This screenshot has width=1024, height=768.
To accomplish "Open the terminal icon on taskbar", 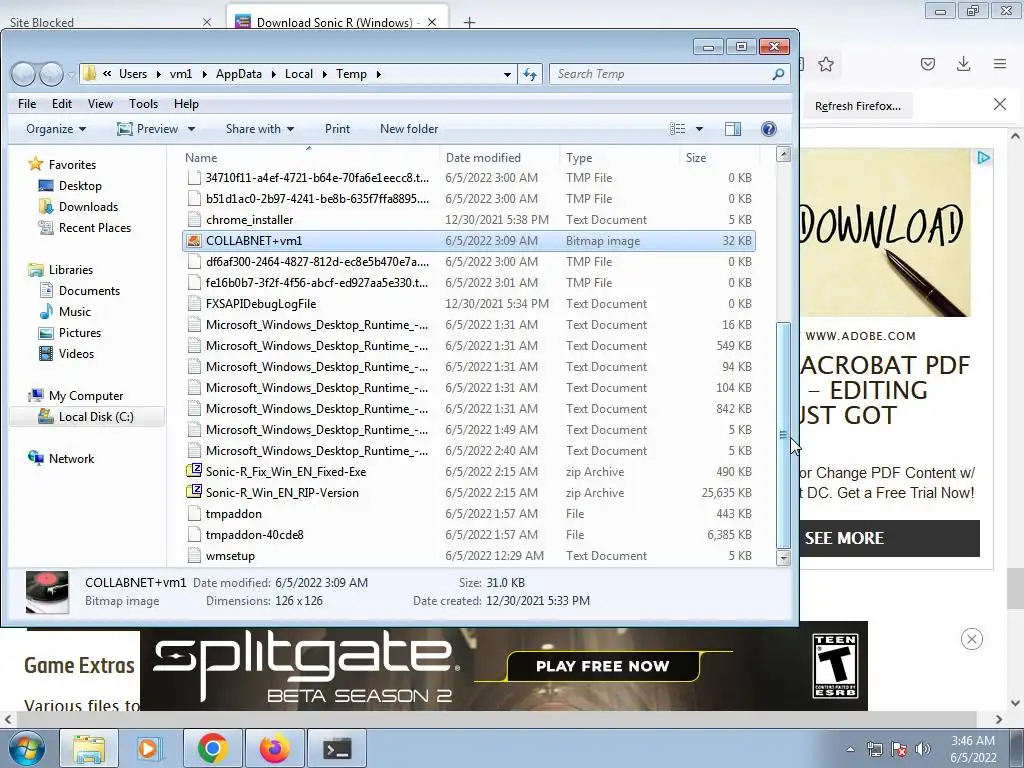I will 337,748.
